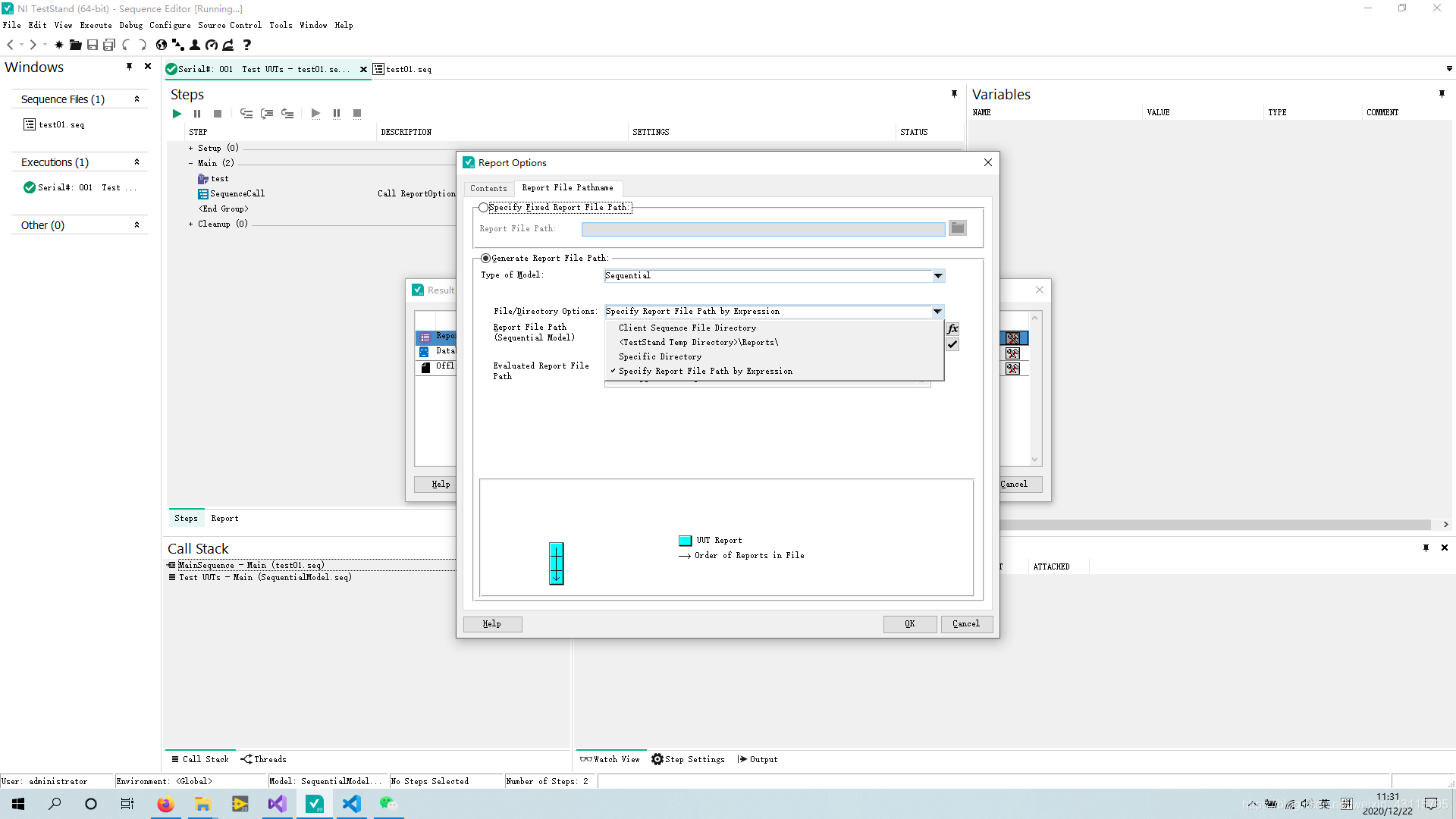Click the UUT Report cyan legend swatch
This screenshot has width=1456, height=819.
click(686, 541)
